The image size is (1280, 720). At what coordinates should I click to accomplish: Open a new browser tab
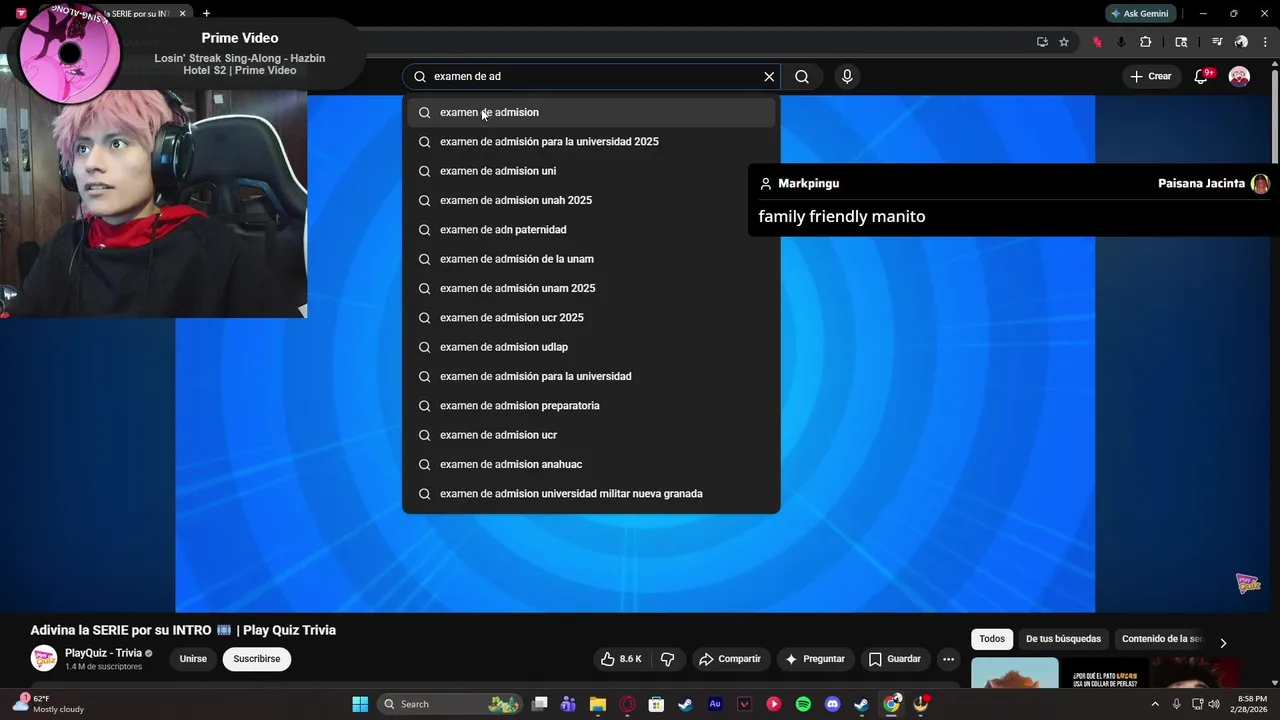tap(206, 14)
